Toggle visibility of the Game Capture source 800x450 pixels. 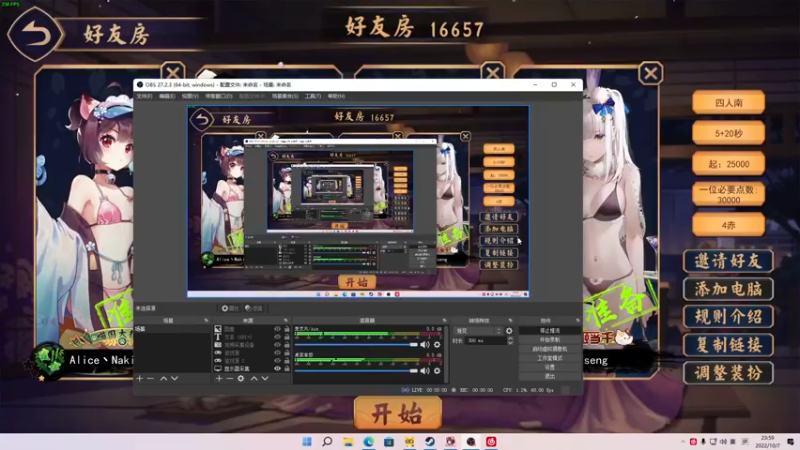[278, 353]
